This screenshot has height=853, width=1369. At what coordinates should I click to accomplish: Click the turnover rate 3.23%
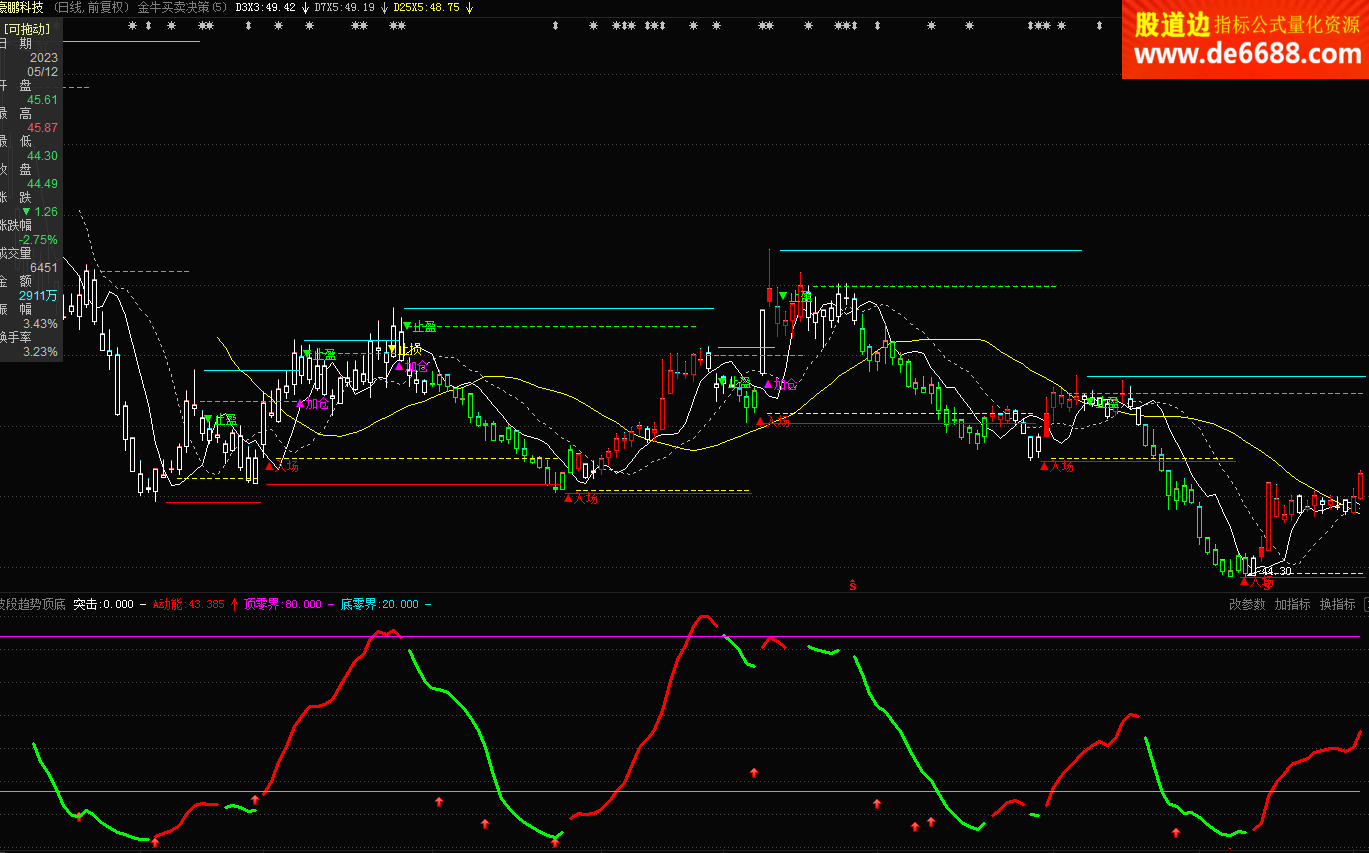(x=41, y=352)
